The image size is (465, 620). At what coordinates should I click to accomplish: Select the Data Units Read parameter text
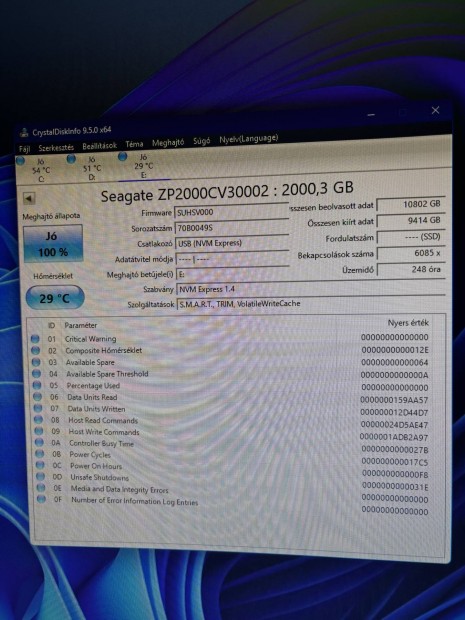pyautogui.click(x=92, y=397)
